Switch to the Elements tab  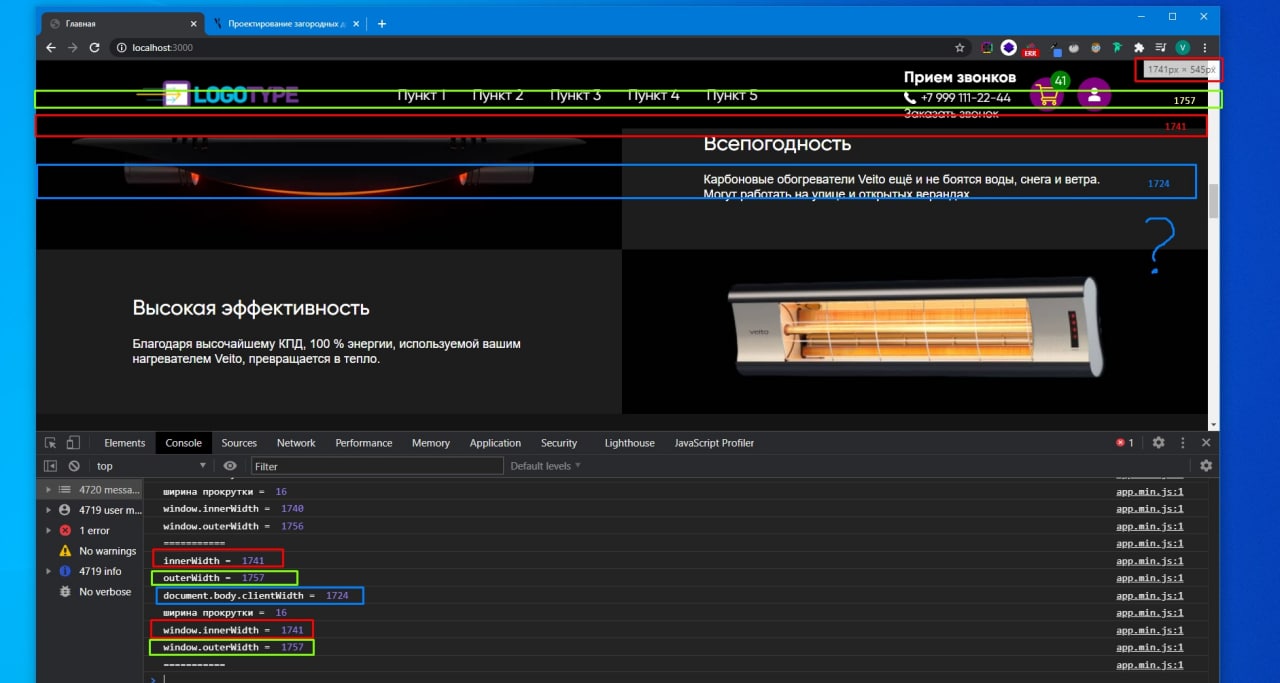pyautogui.click(x=125, y=443)
